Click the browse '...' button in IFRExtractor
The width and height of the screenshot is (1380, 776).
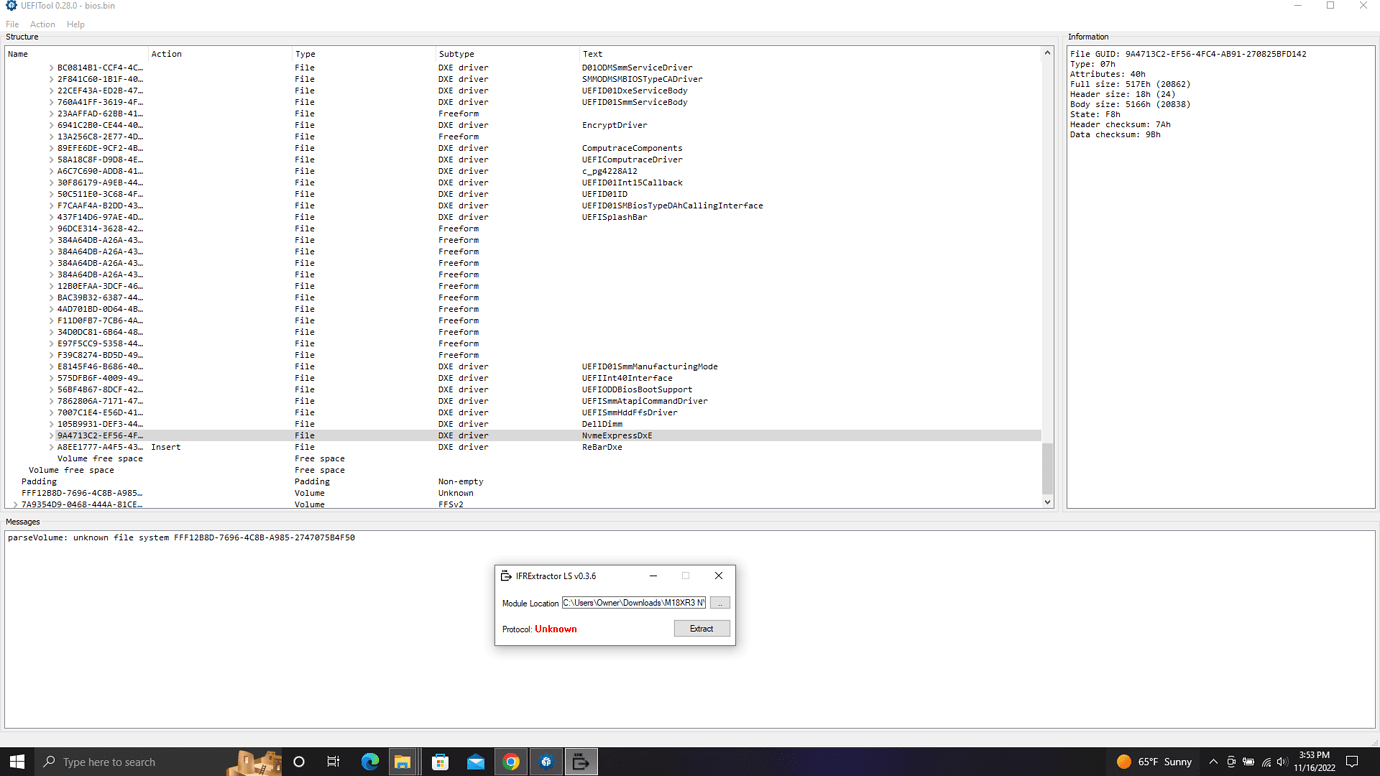[720, 603]
